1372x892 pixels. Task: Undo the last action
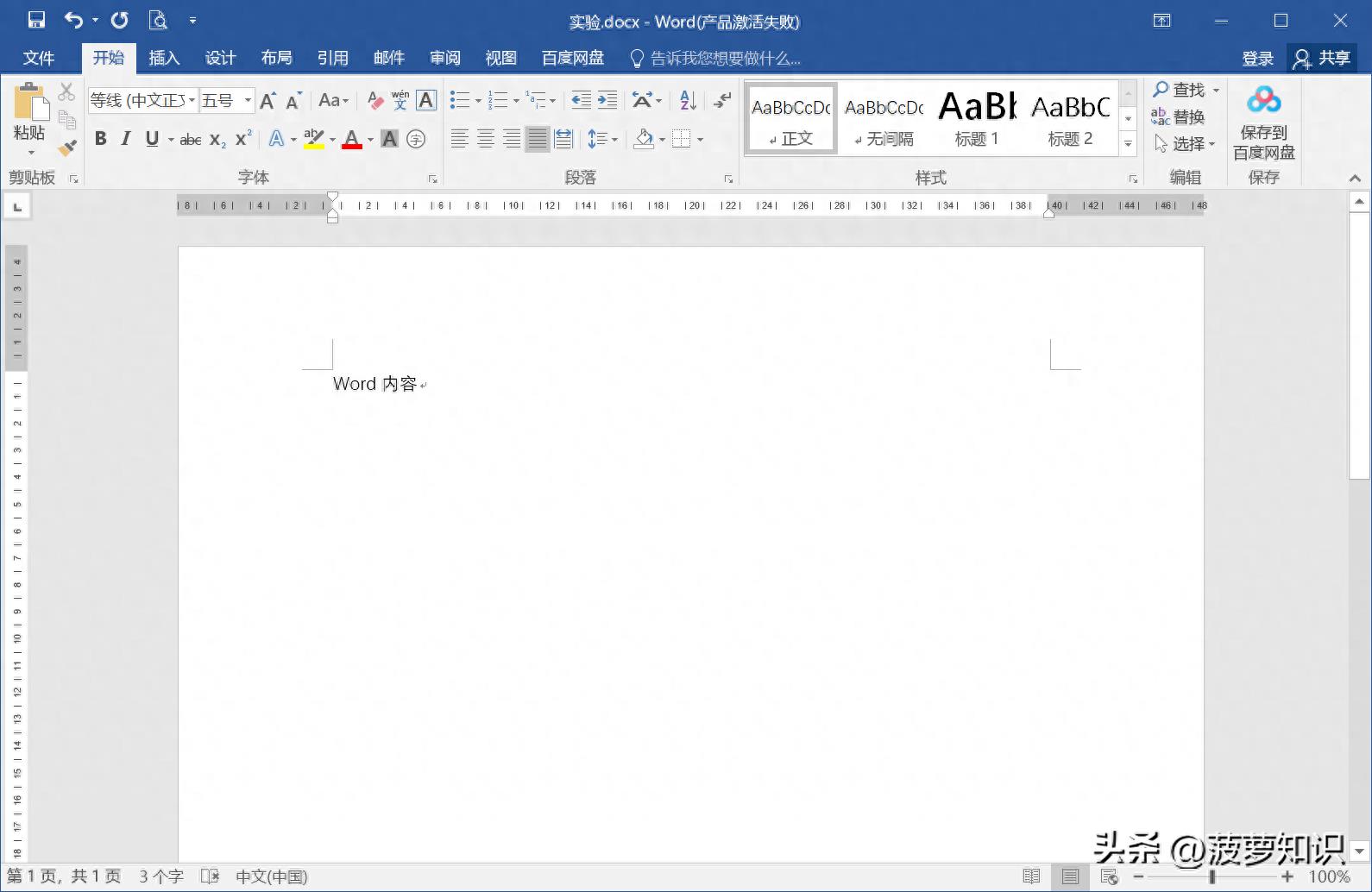[x=74, y=20]
